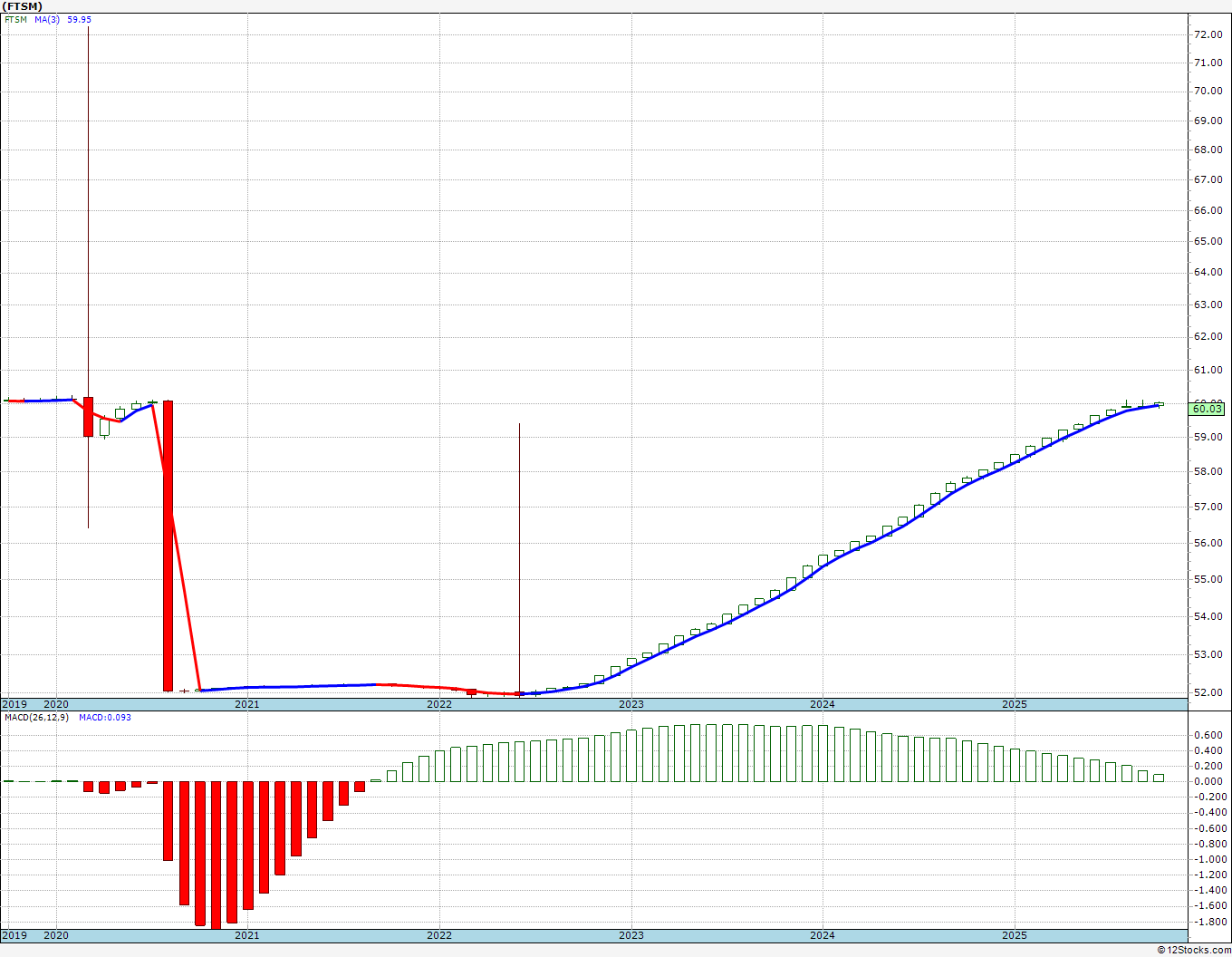
Task: Click 2024 on the MACD time axis
Action: pos(823,935)
